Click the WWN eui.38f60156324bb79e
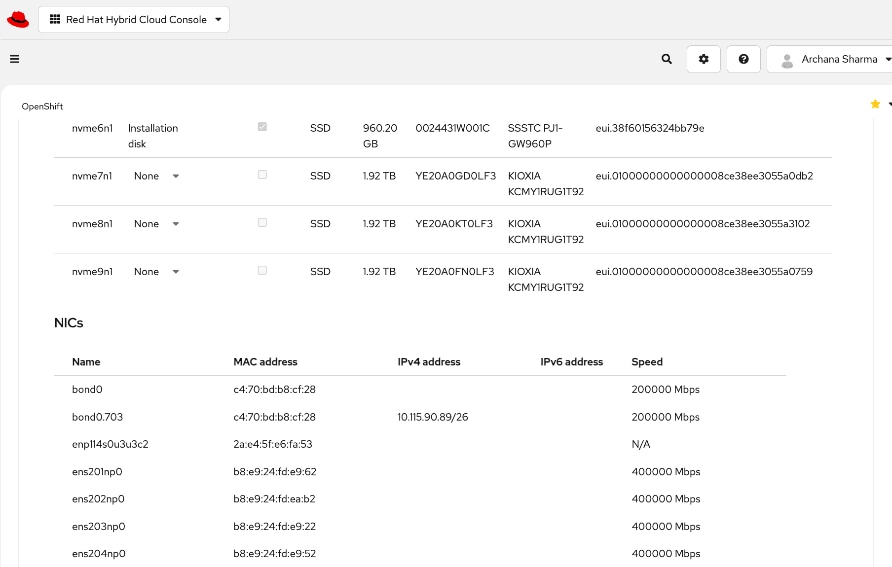892x567 pixels. 650,128
